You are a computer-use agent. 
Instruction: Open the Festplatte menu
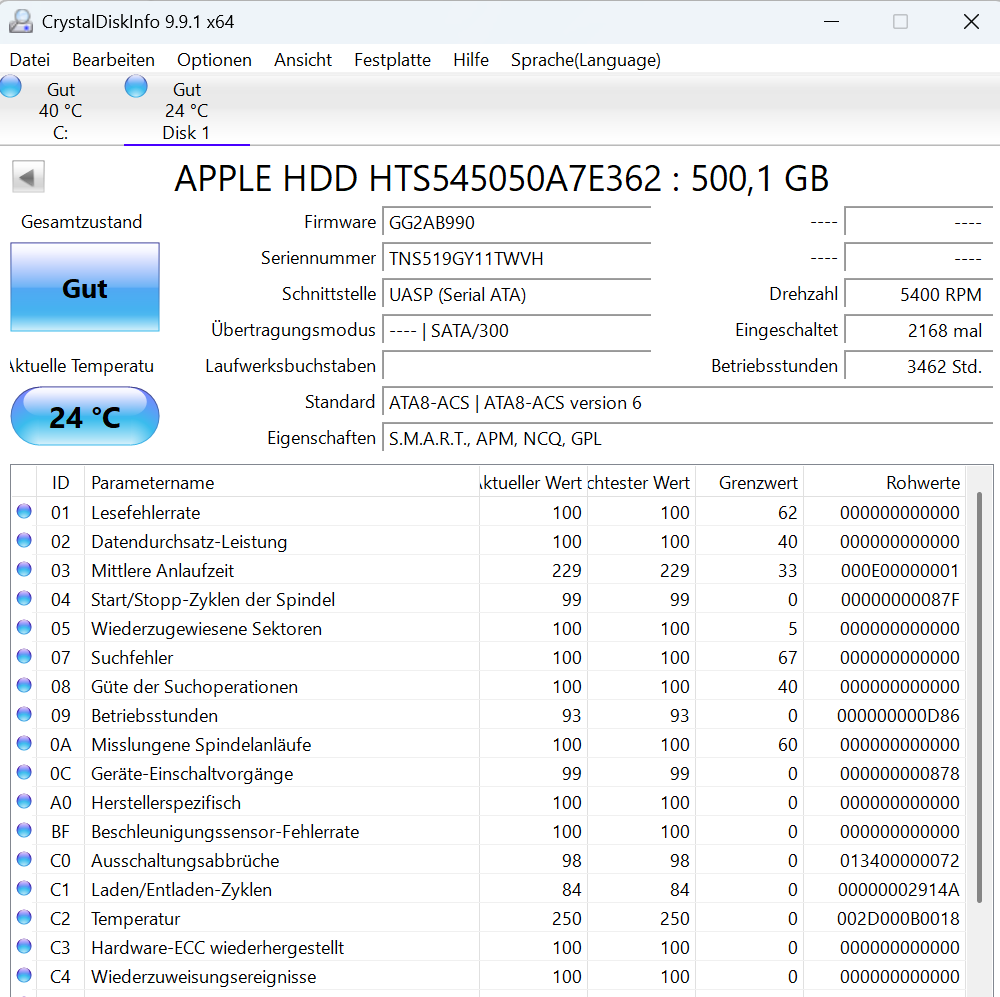coord(392,60)
